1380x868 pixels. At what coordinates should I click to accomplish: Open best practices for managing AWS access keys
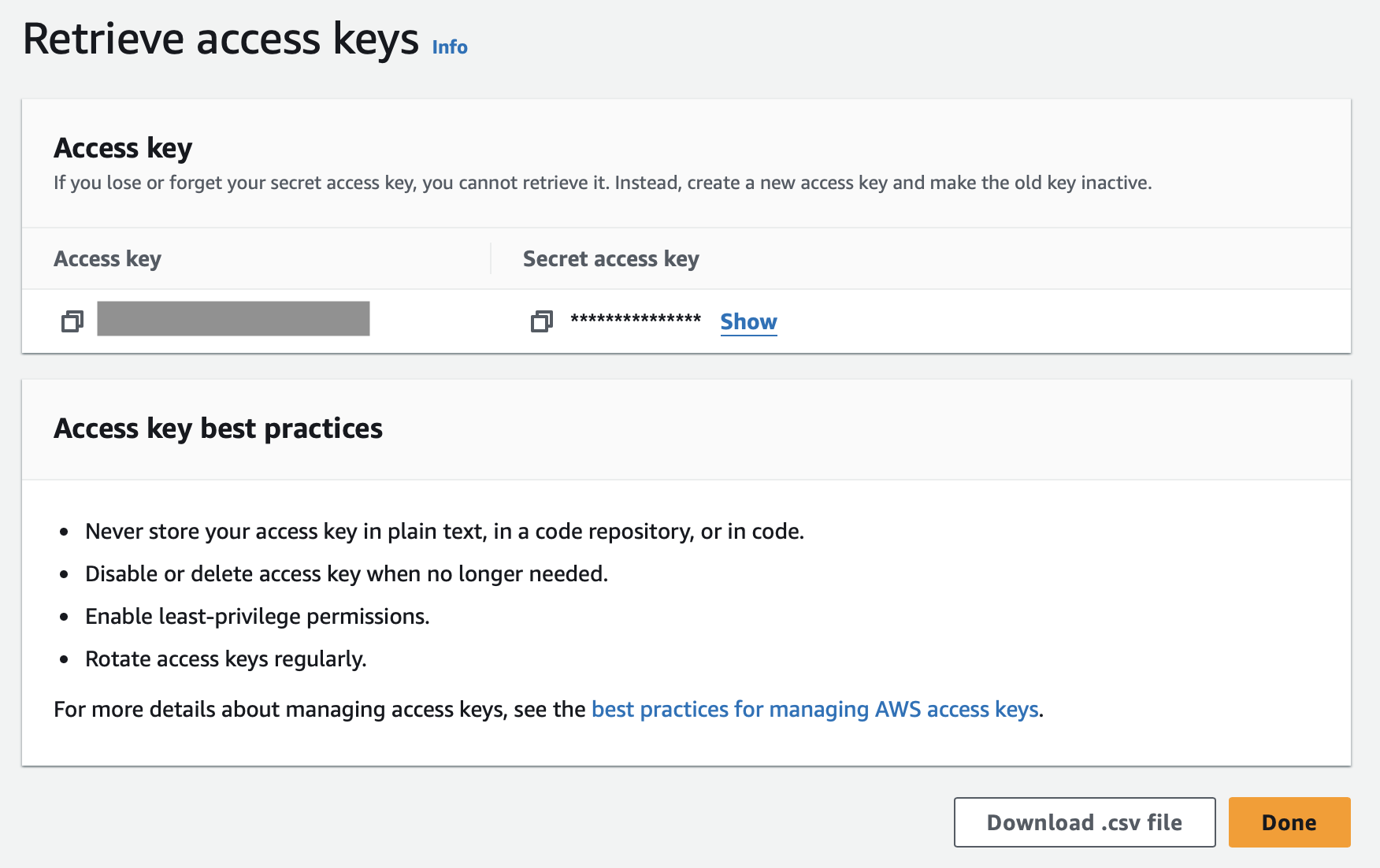pyautogui.click(x=815, y=709)
